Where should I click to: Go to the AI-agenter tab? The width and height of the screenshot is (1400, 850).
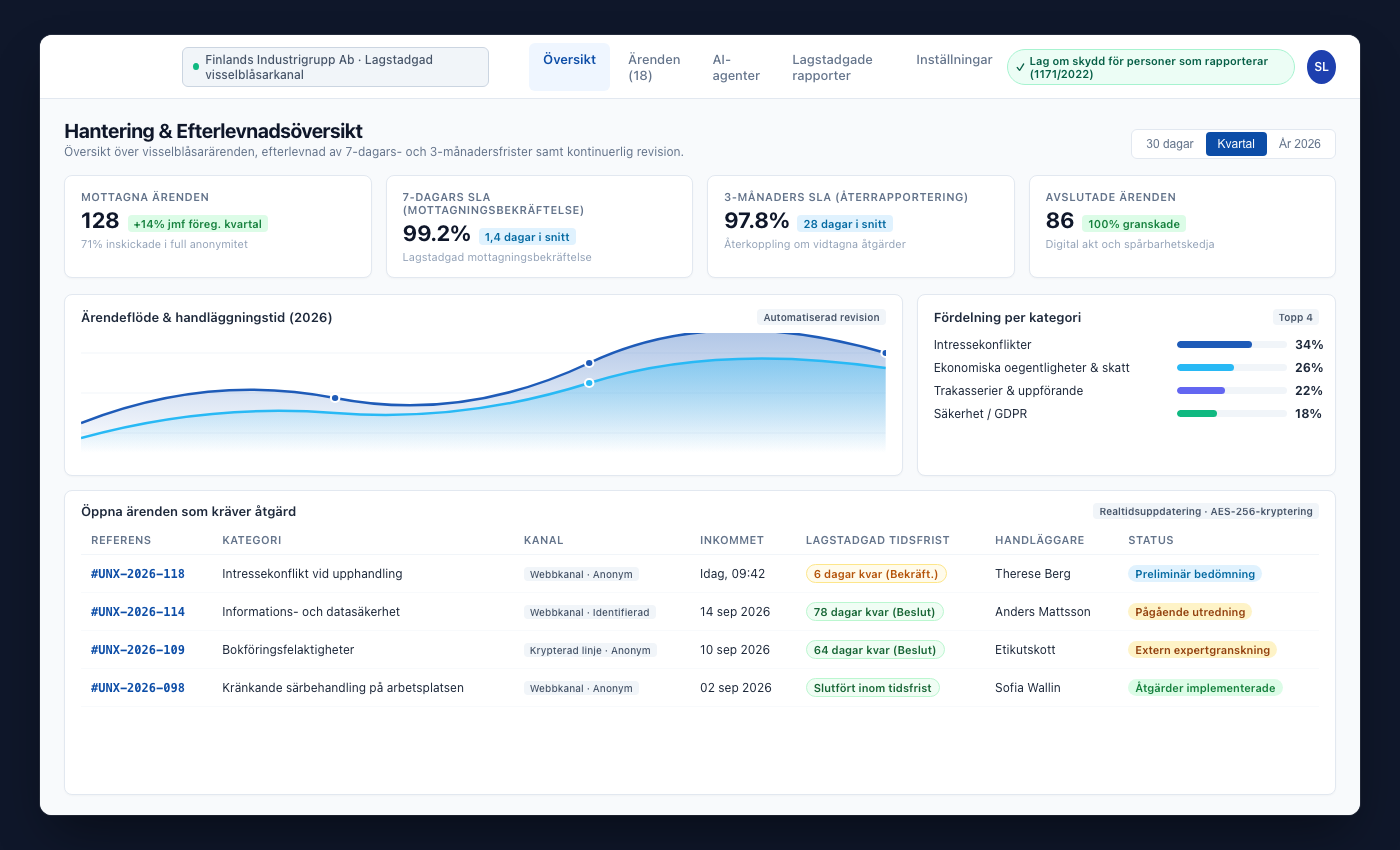click(x=738, y=67)
